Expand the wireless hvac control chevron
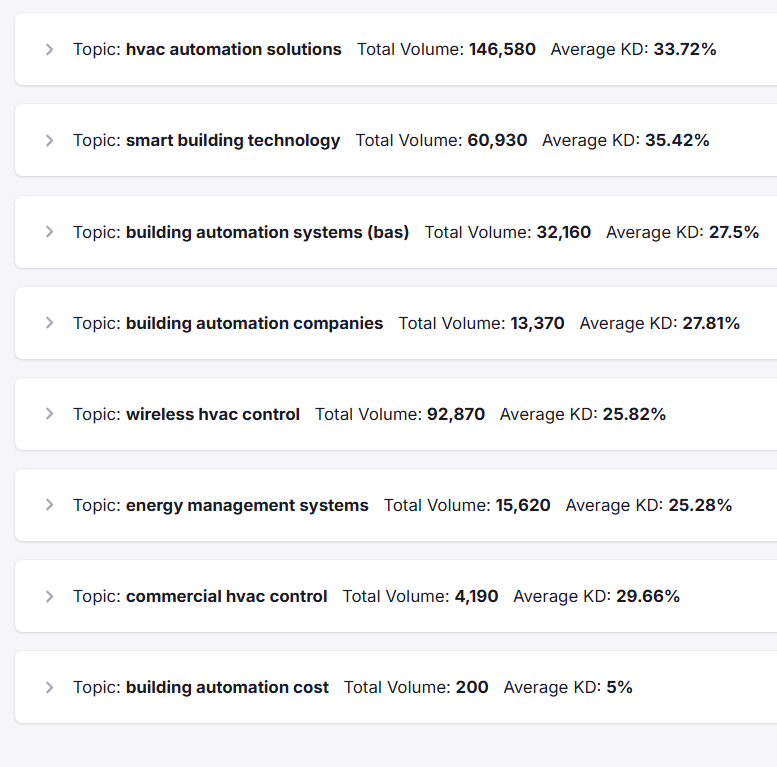 tap(49, 414)
